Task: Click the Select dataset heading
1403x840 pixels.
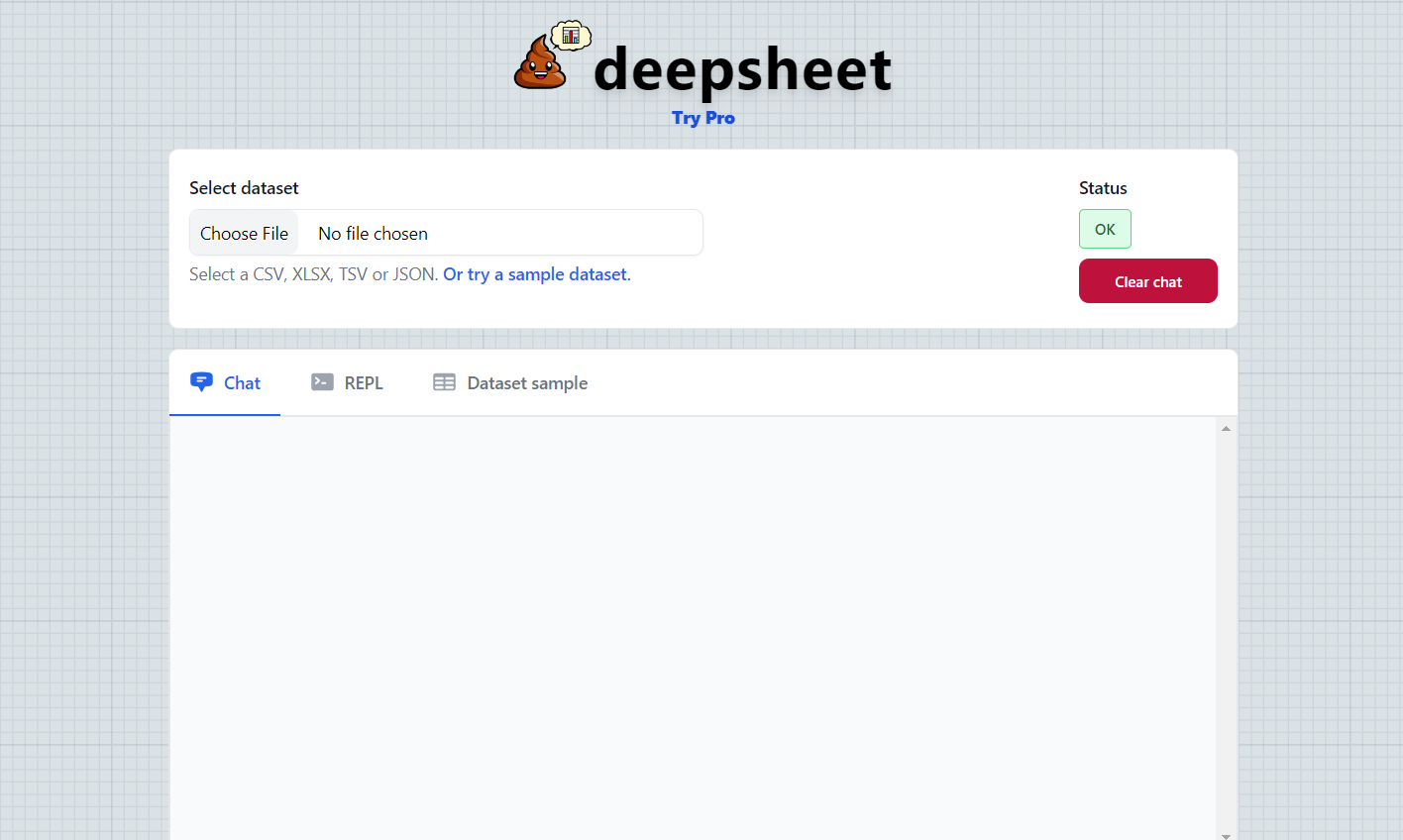Action: coord(244,187)
